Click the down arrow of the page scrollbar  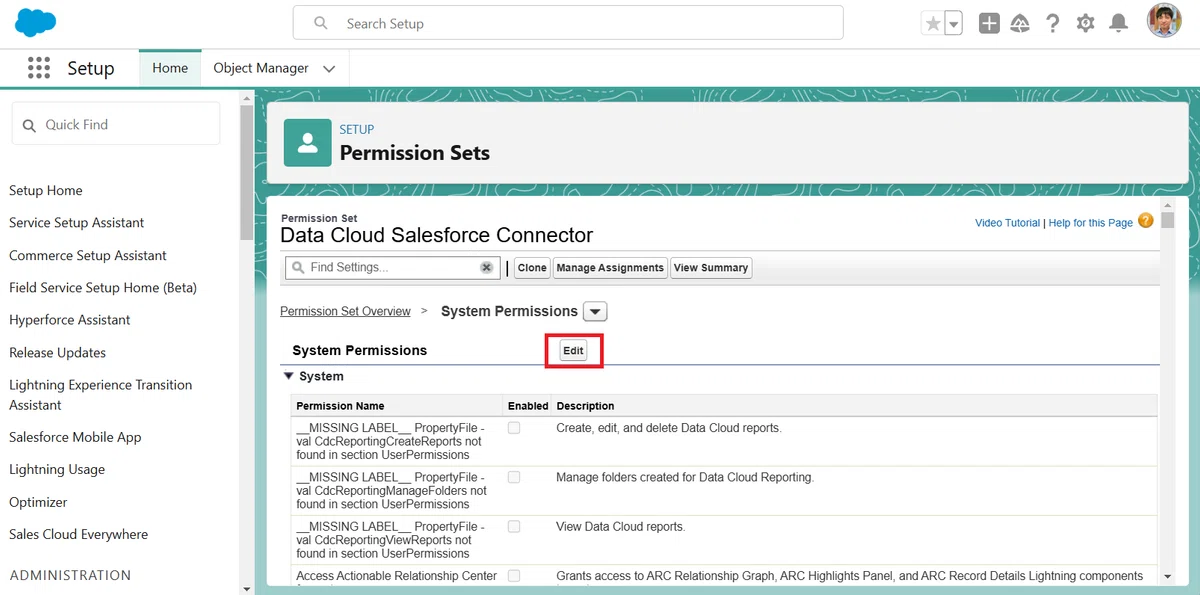[x=1167, y=577]
